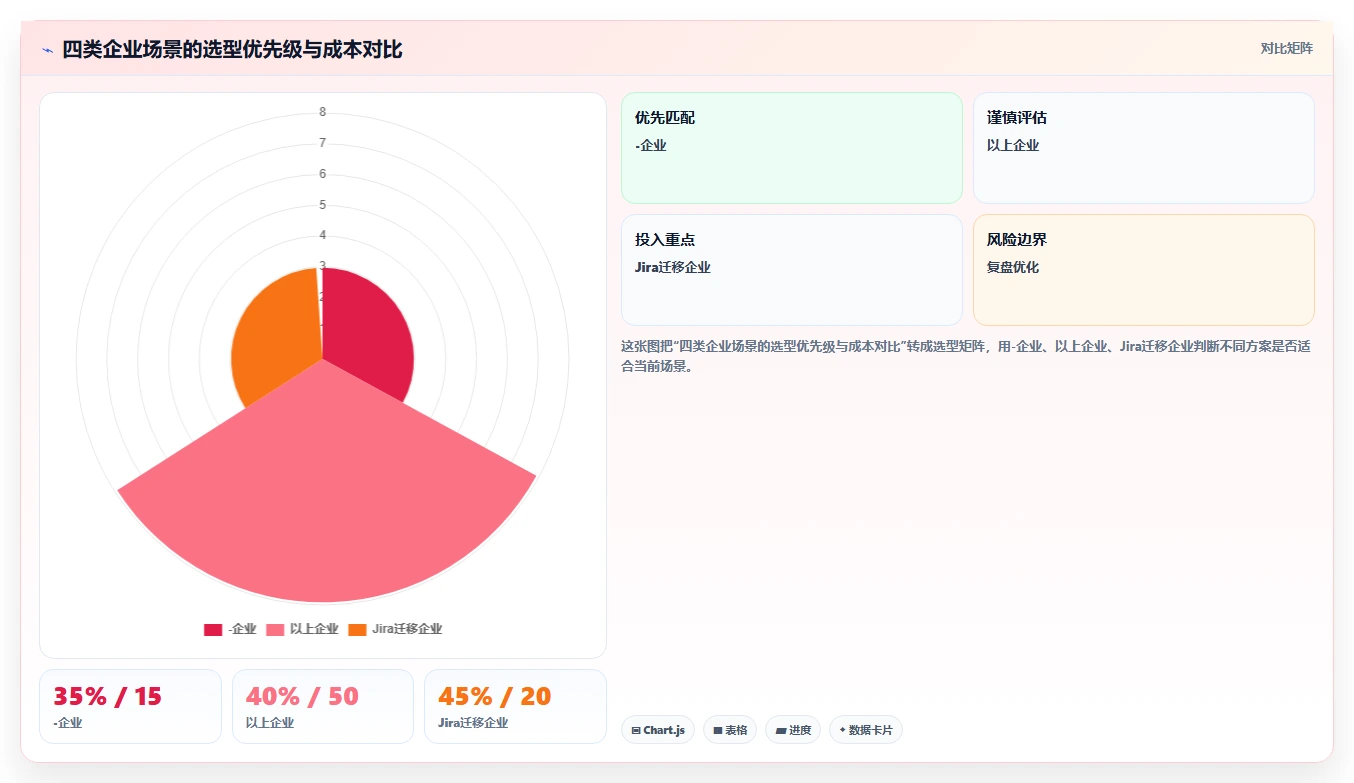Click the title 四类企业场景的选型优先级与成本对比

coord(232,50)
